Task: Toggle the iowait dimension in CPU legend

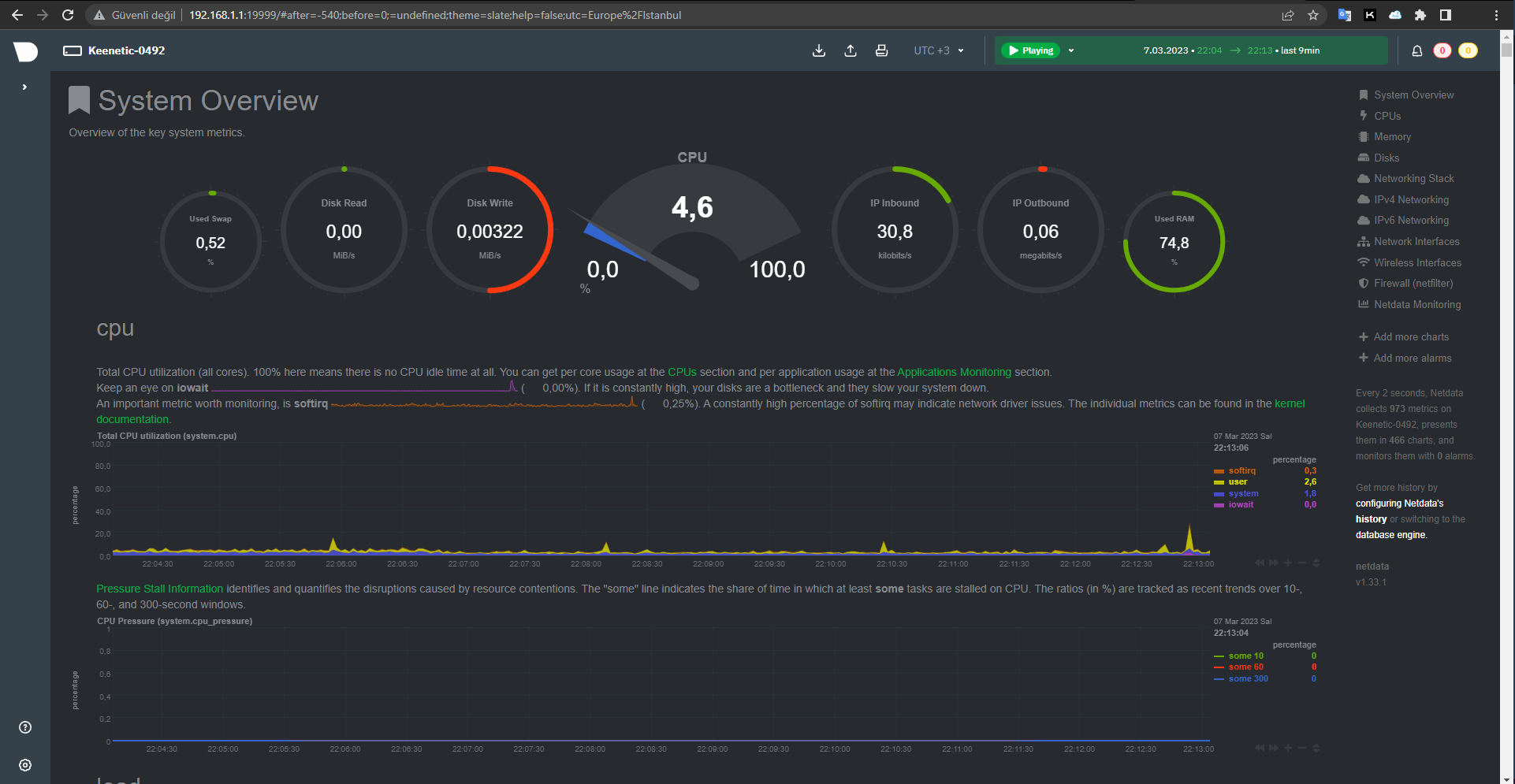Action: [1241, 504]
